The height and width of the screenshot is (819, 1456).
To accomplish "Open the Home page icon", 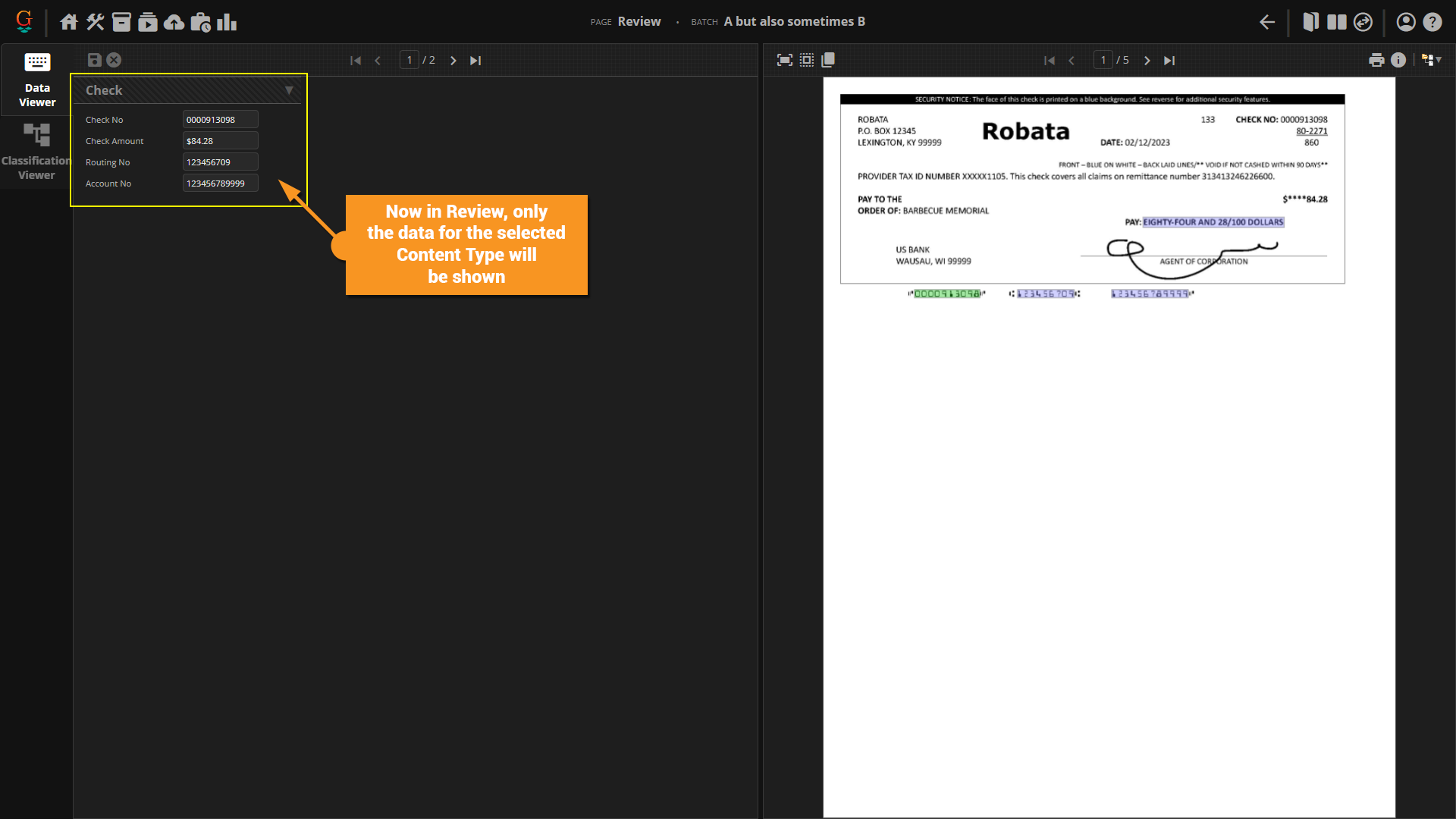I will [x=69, y=22].
